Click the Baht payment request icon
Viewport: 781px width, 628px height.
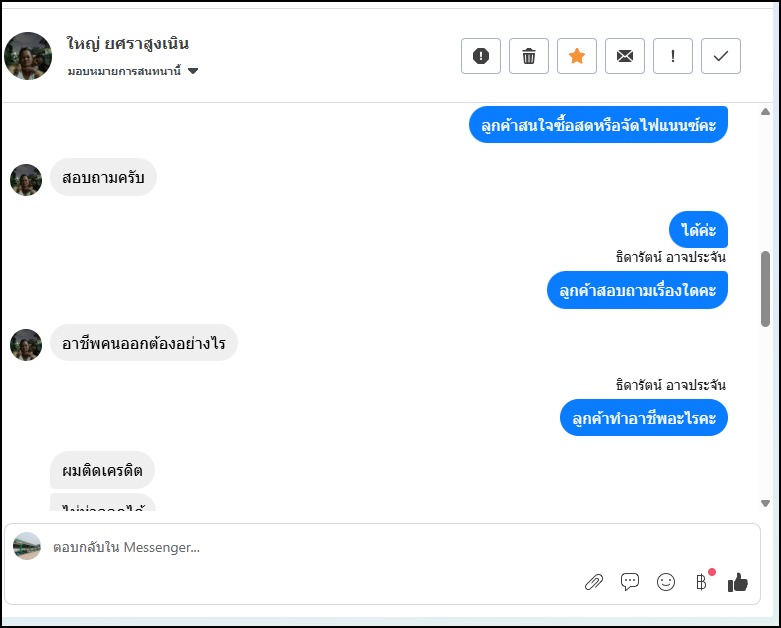(x=701, y=582)
